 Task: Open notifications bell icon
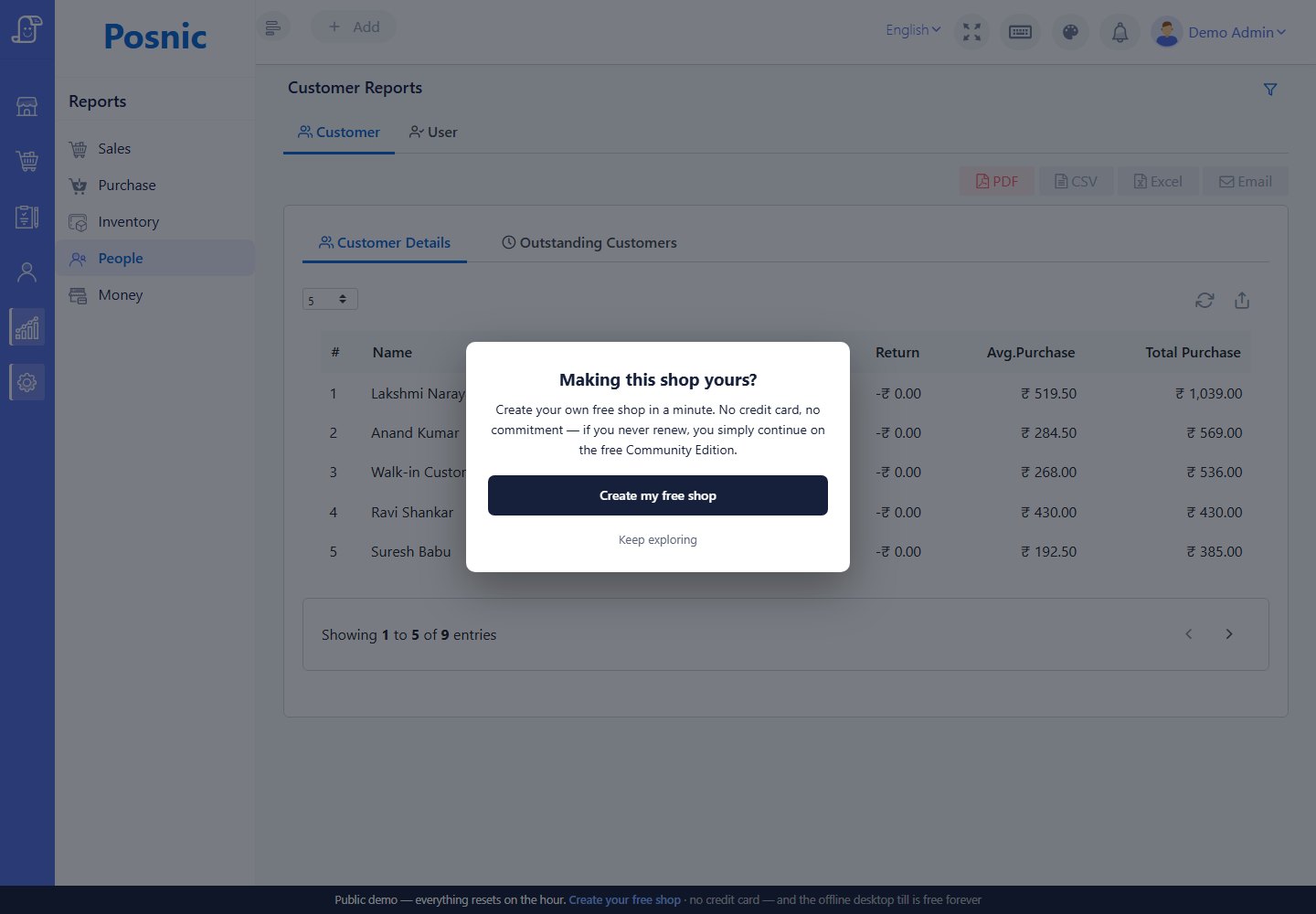(x=1120, y=32)
